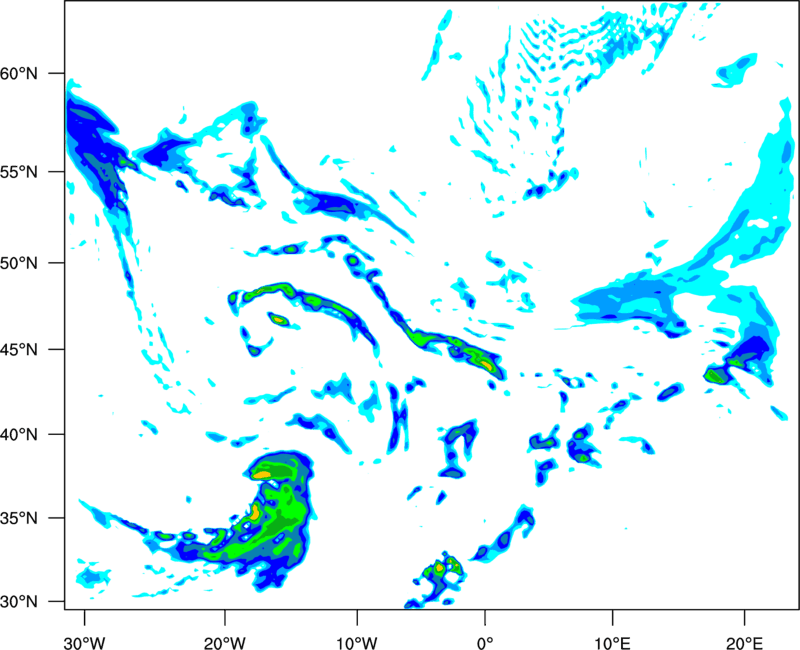Select the 0° longitude label
This screenshot has width=800, height=650.
[x=485, y=643]
